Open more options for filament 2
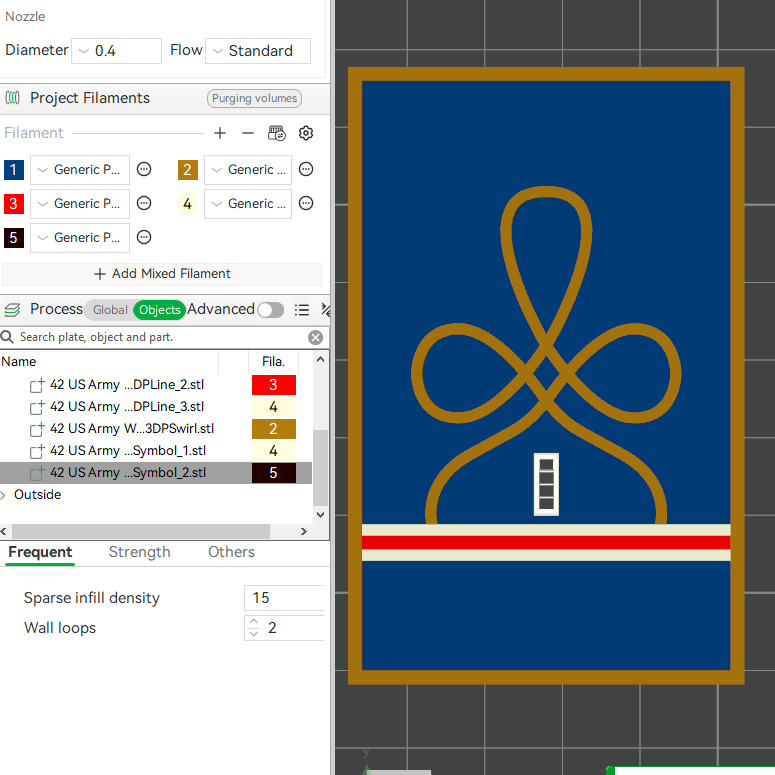This screenshot has width=775, height=775. point(306,170)
